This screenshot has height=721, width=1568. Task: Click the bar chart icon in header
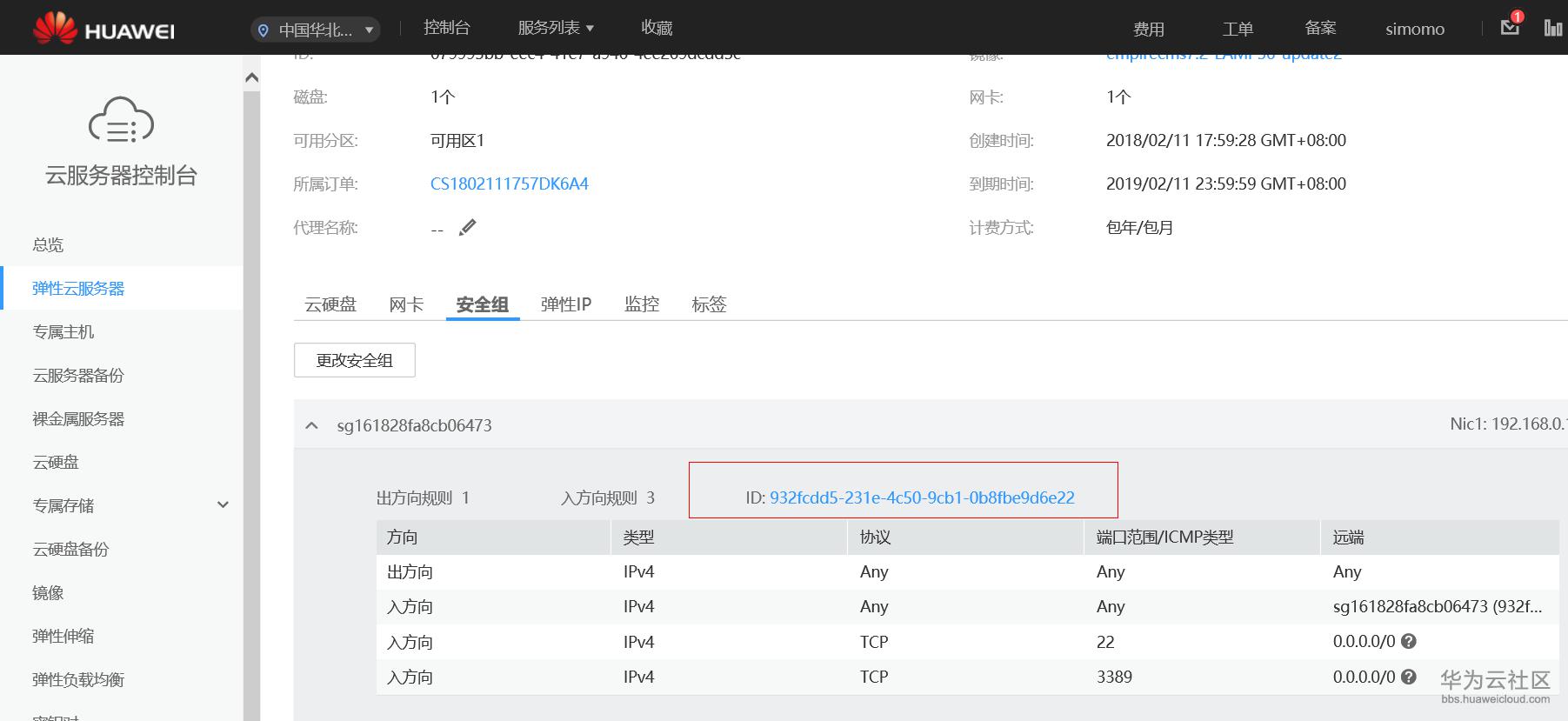tap(1552, 28)
